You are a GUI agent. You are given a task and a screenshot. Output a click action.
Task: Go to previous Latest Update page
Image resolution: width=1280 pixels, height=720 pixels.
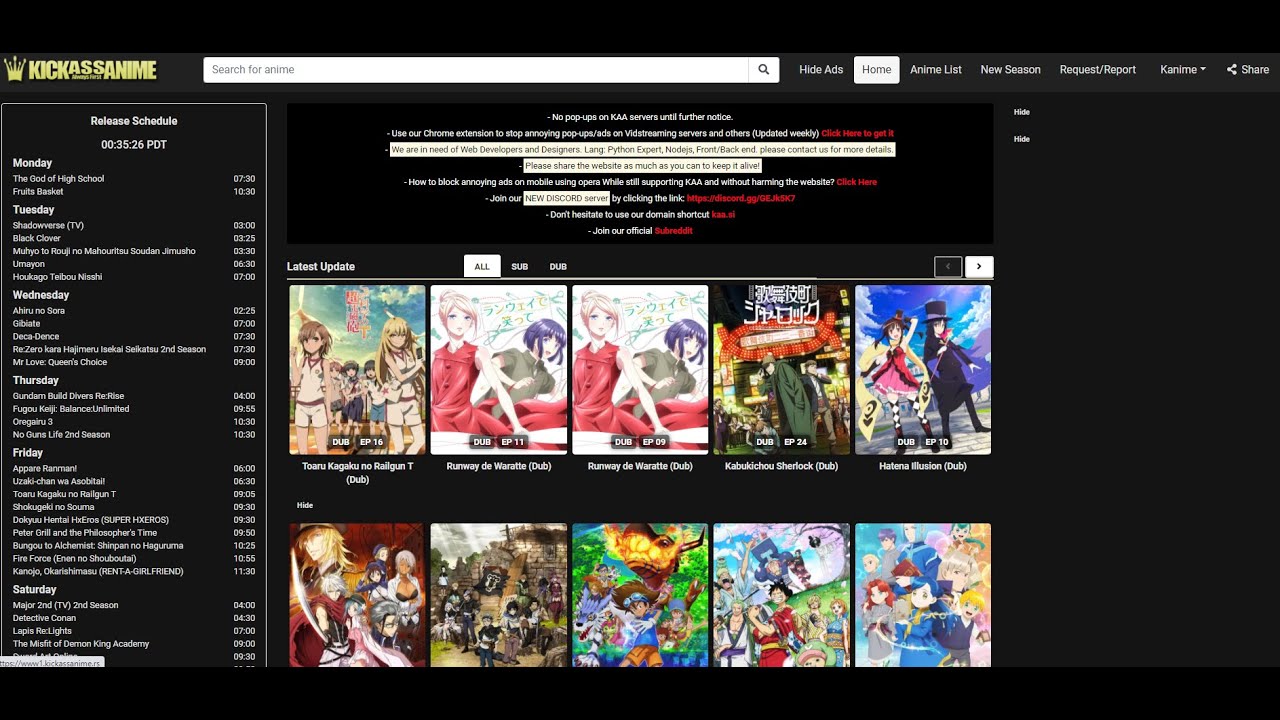(x=948, y=267)
